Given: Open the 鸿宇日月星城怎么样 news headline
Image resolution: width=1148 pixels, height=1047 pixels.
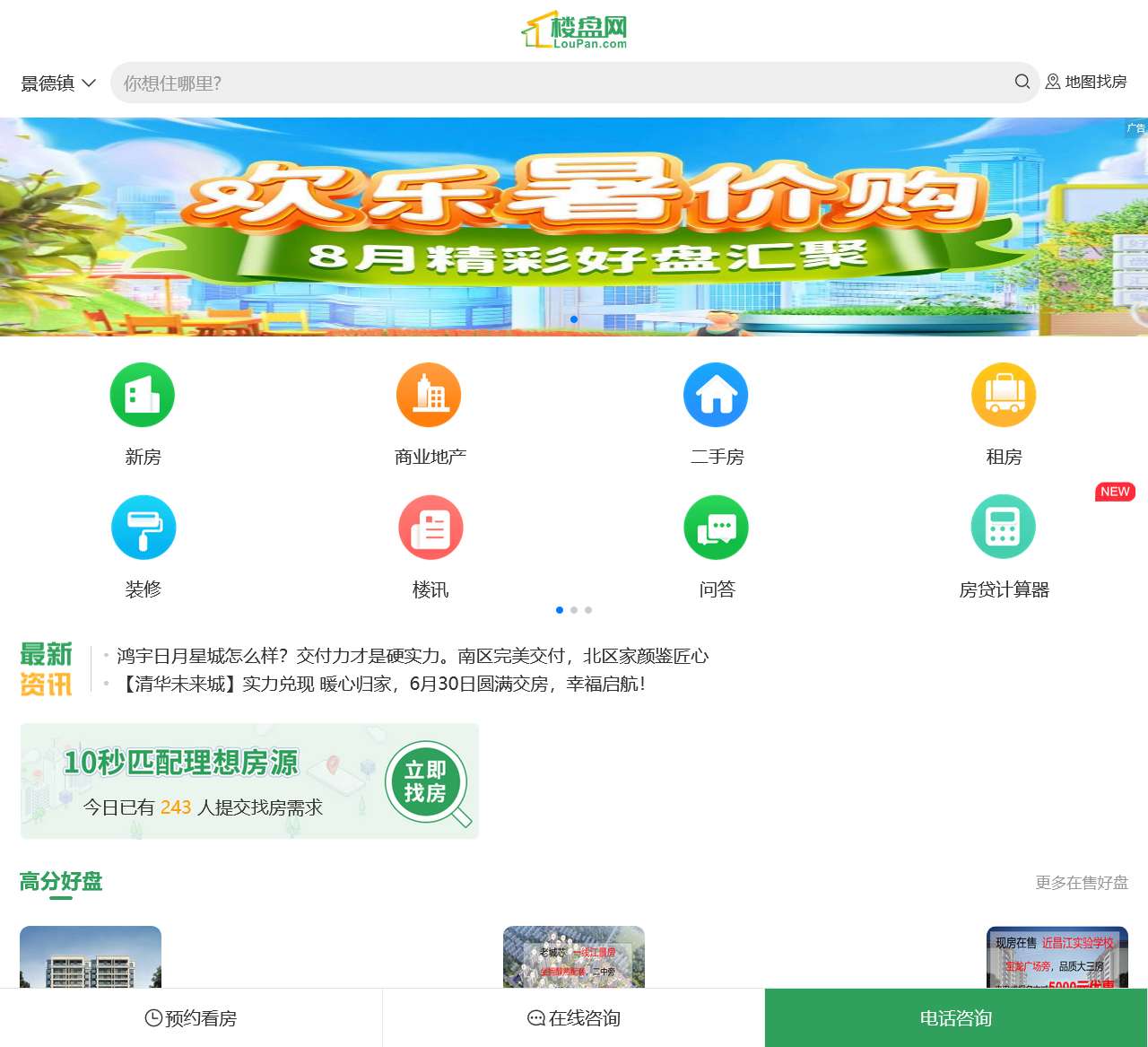Looking at the screenshot, I should 413,656.
